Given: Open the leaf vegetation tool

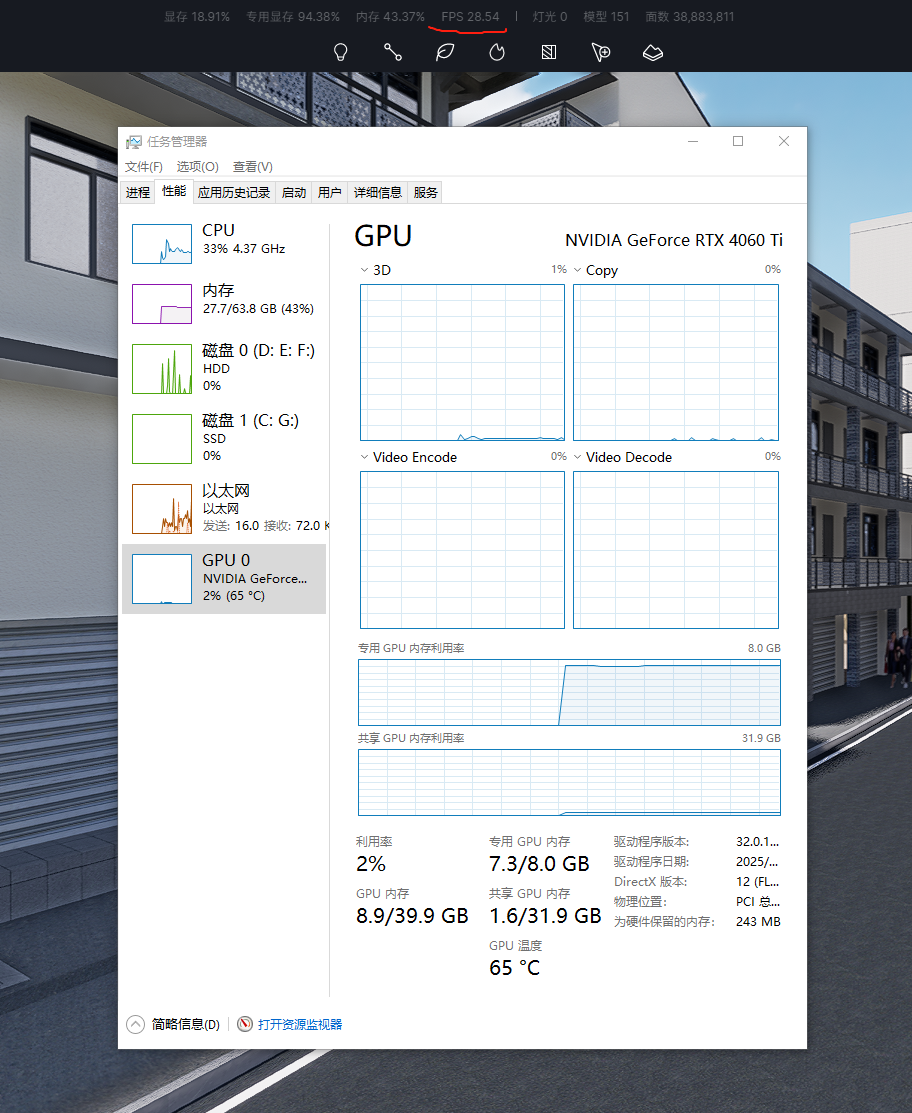Looking at the screenshot, I should tap(445, 52).
